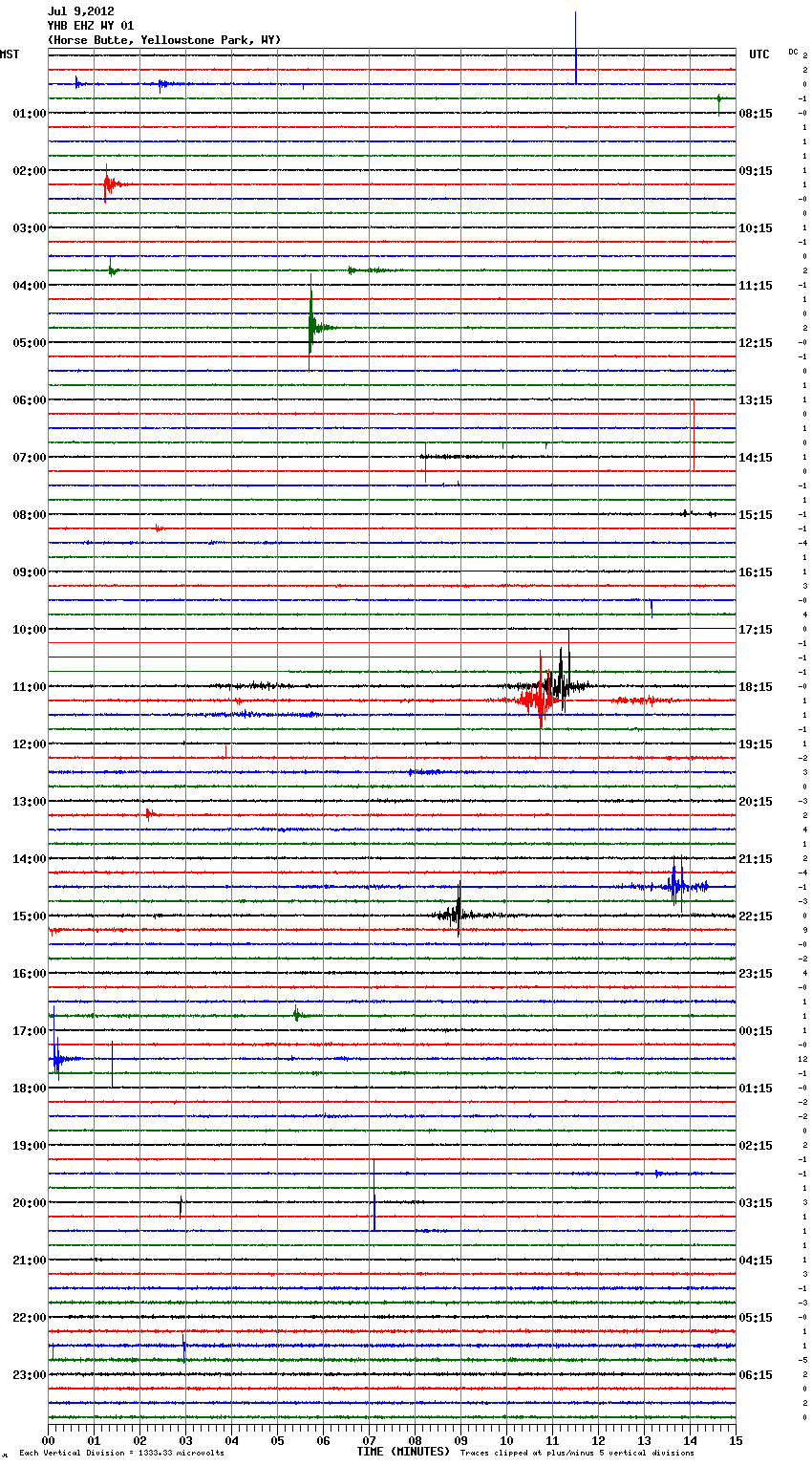Click the 02:15 UTC time label
The width and height of the screenshot is (812, 1466).
[x=756, y=1146]
